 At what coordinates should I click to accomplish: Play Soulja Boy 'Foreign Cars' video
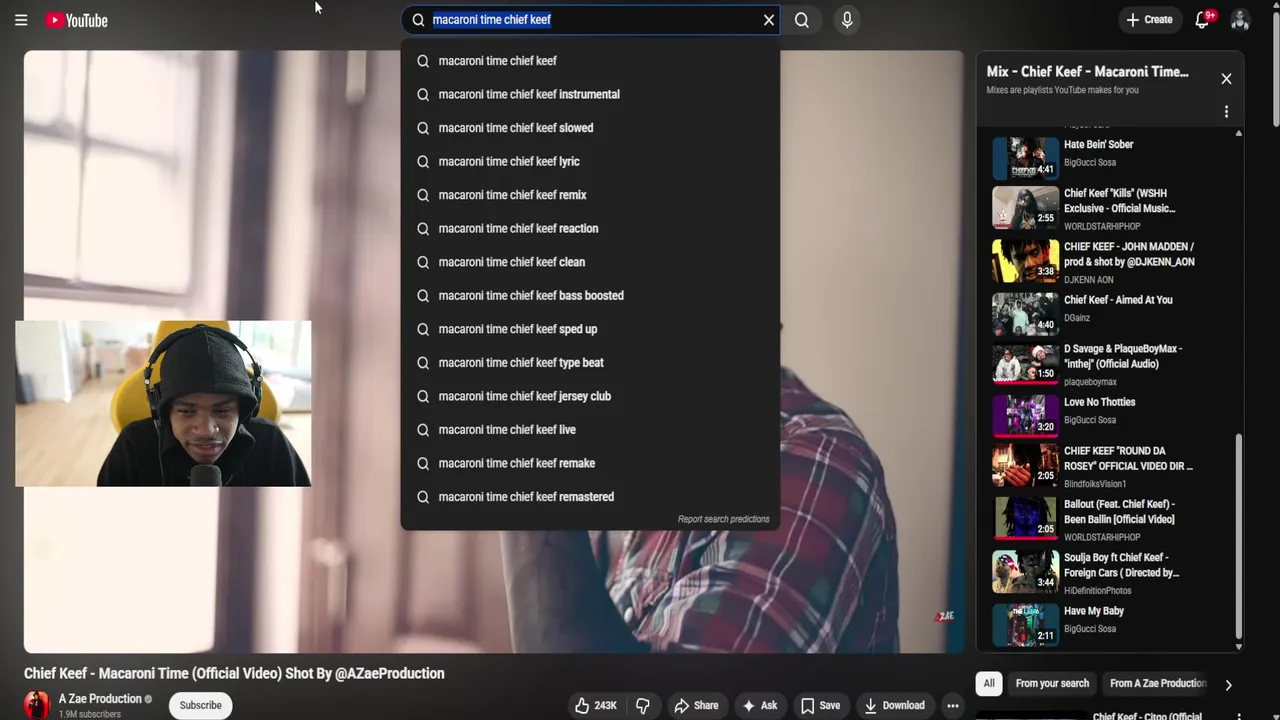(x=1108, y=572)
